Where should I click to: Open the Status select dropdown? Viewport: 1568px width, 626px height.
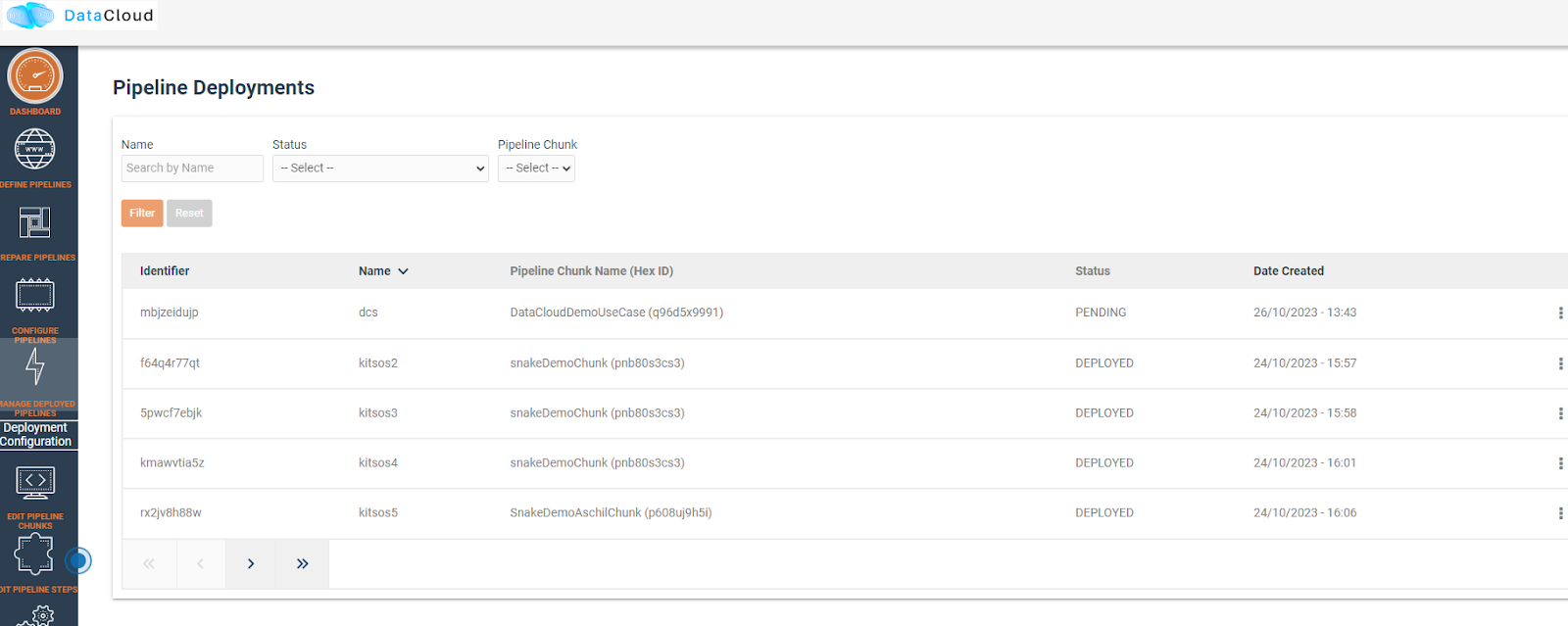(380, 169)
